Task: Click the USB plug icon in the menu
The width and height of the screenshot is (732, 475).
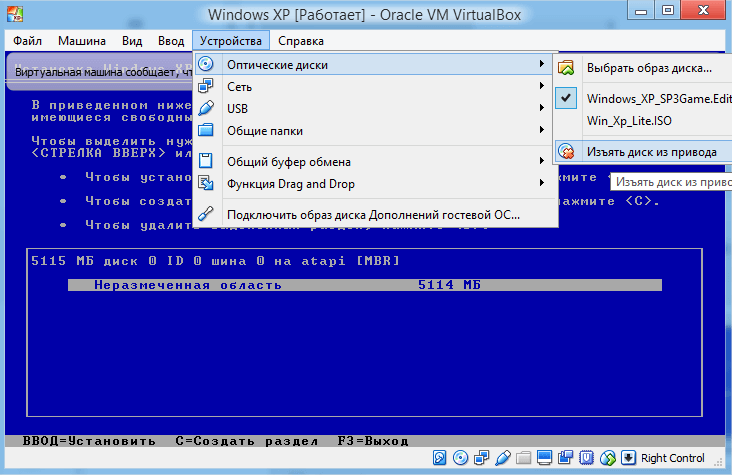Action: coord(206,108)
